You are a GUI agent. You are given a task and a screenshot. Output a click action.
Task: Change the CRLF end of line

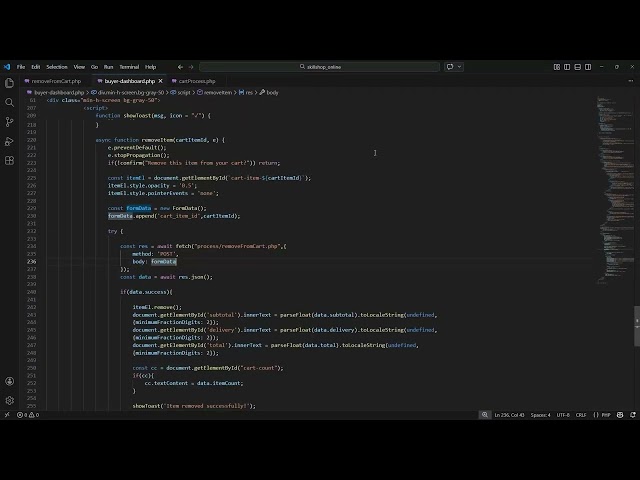click(x=581, y=415)
